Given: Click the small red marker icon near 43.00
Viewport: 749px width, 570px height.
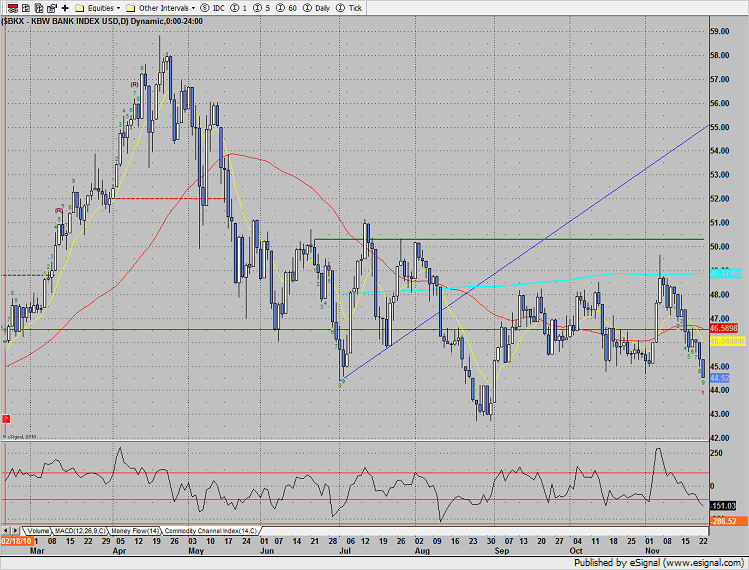Looking at the screenshot, I should pos(6,419).
